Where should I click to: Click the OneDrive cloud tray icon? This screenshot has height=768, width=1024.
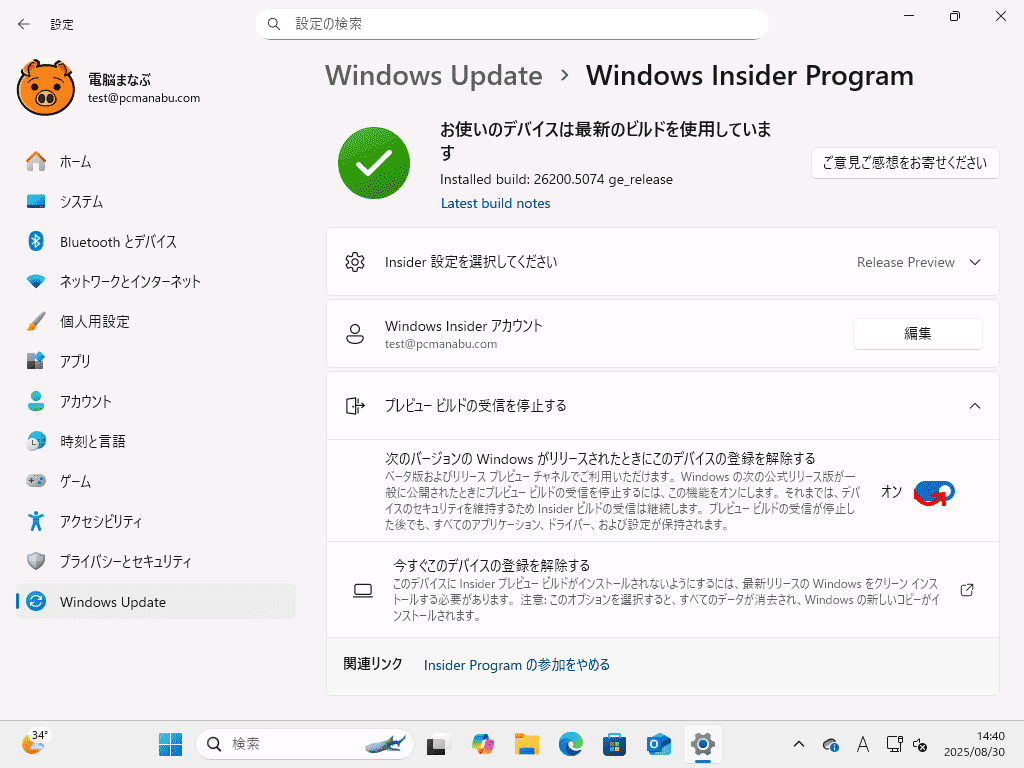[831, 744]
